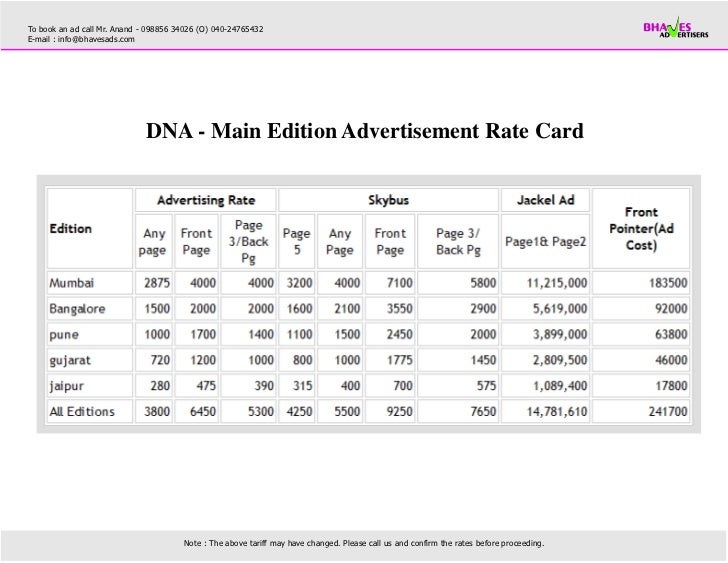
Task: Click the Bhaves Advertisers logo
Action: tap(676, 28)
